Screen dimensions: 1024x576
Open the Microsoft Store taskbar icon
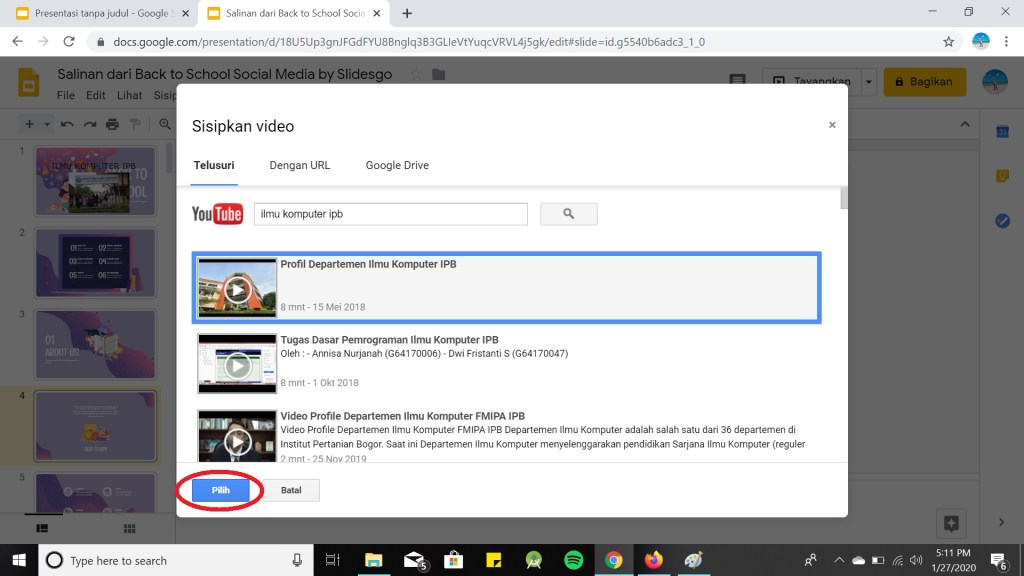click(x=453, y=560)
